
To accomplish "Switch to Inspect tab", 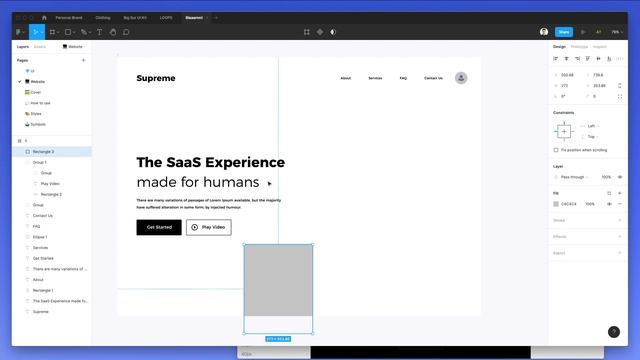I will [x=600, y=47].
